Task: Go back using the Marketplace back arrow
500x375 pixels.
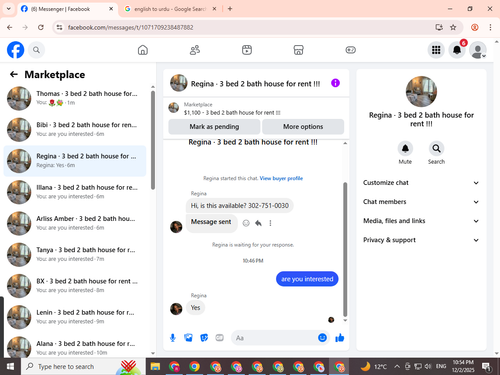Action: [x=14, y=74]
